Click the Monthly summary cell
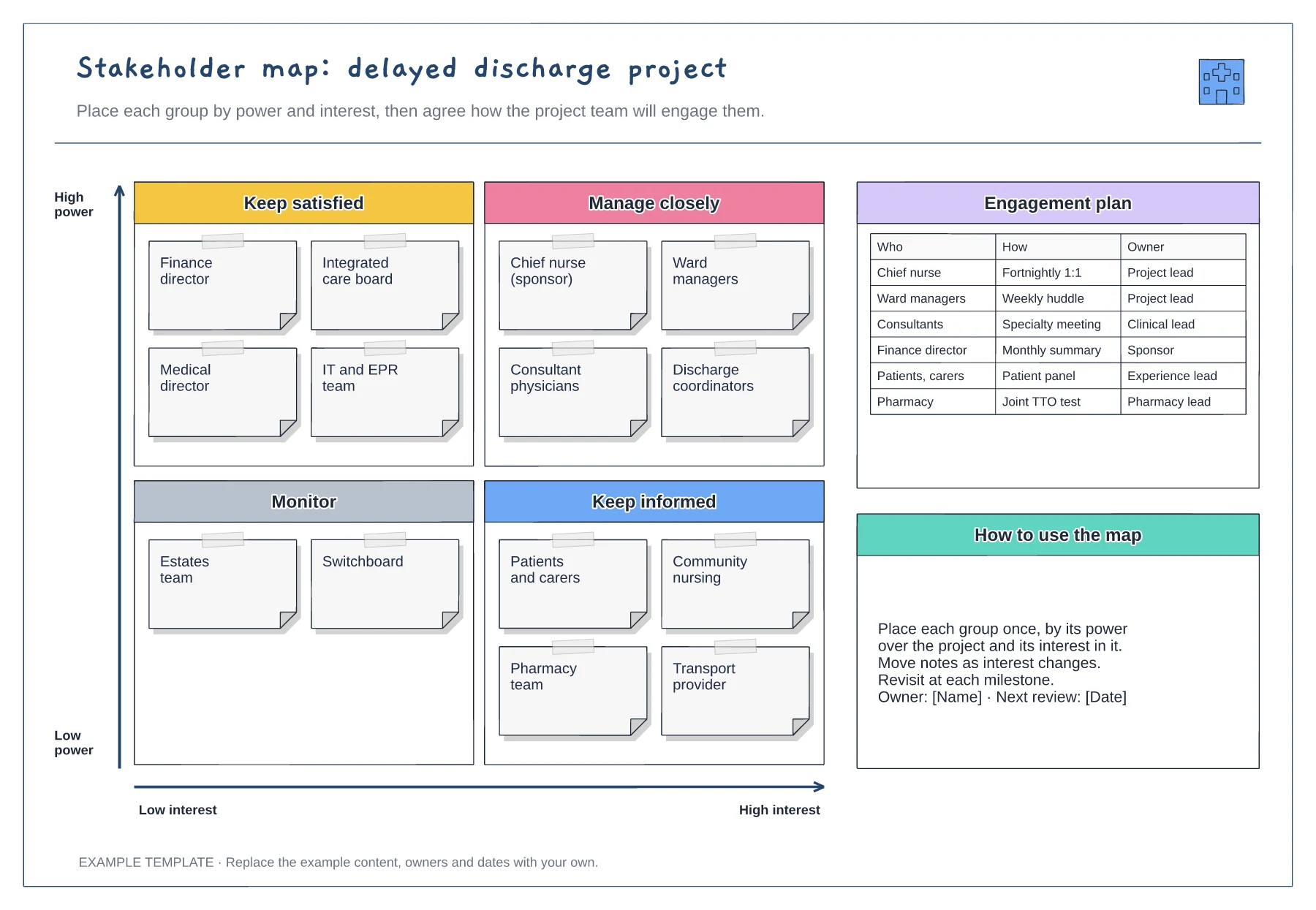 1057,350
